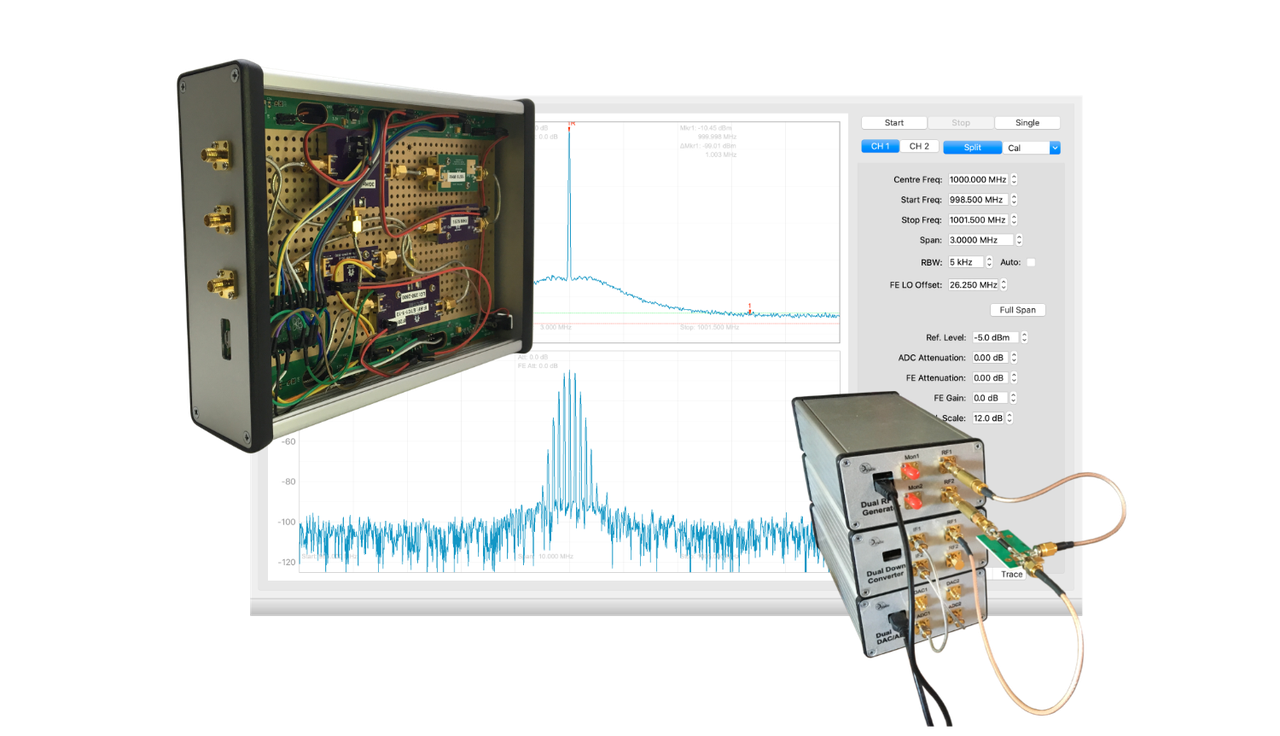Click the Start sweep button
The height and width of the screenshot is (736, 1280).
click(x=893, y=123)
